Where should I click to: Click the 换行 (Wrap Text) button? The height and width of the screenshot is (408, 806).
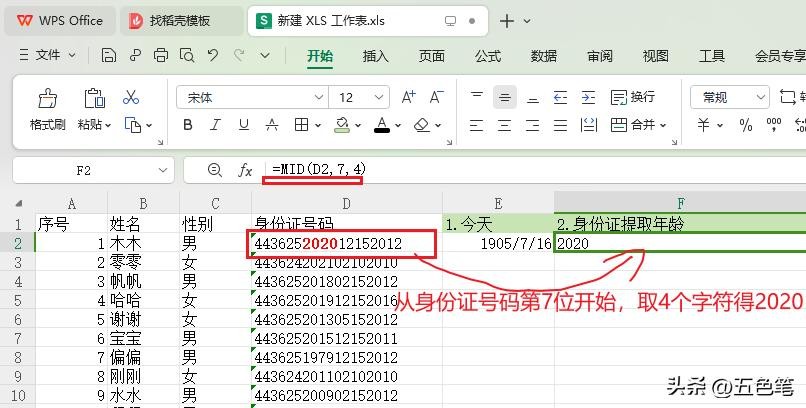click(x=632, y=97)
